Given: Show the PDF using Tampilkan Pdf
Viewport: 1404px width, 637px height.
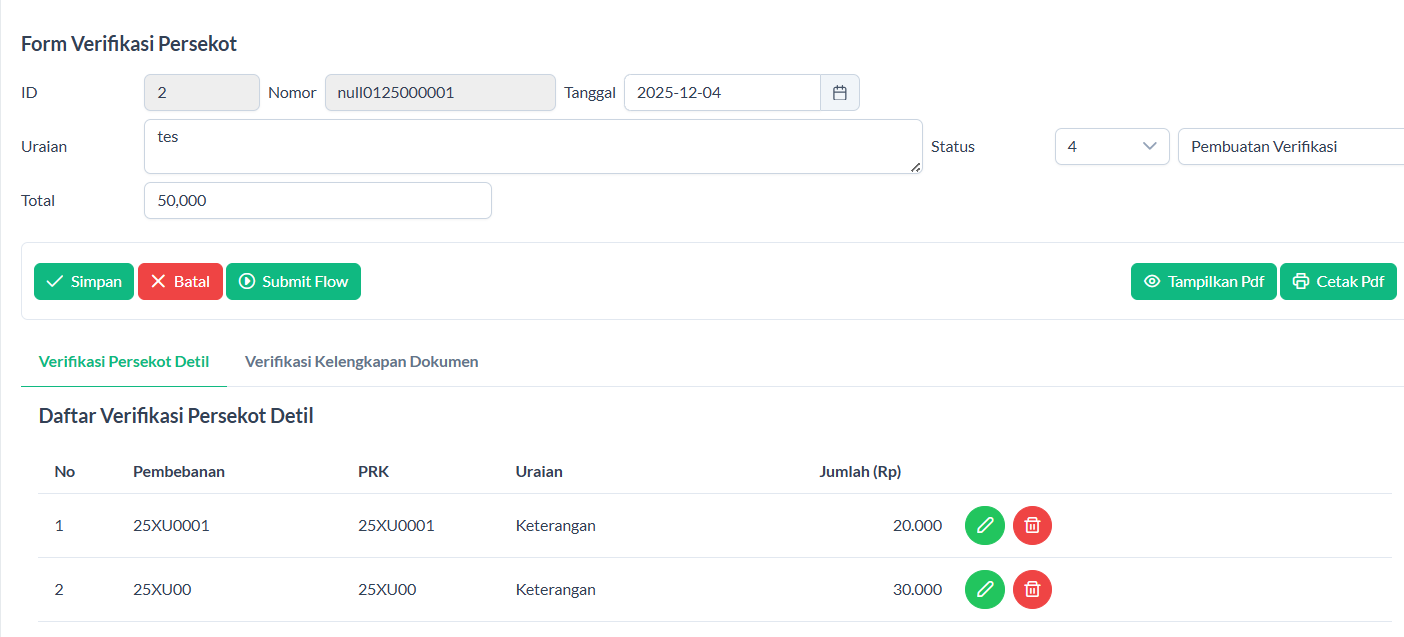Looking at the screenshot, I should [x=1203, y=282].
